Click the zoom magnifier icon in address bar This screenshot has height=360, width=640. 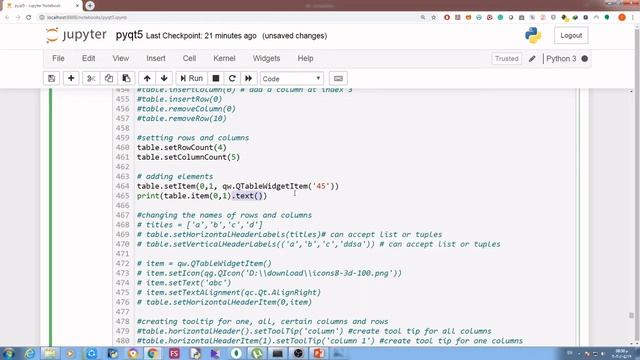[423, 17]
